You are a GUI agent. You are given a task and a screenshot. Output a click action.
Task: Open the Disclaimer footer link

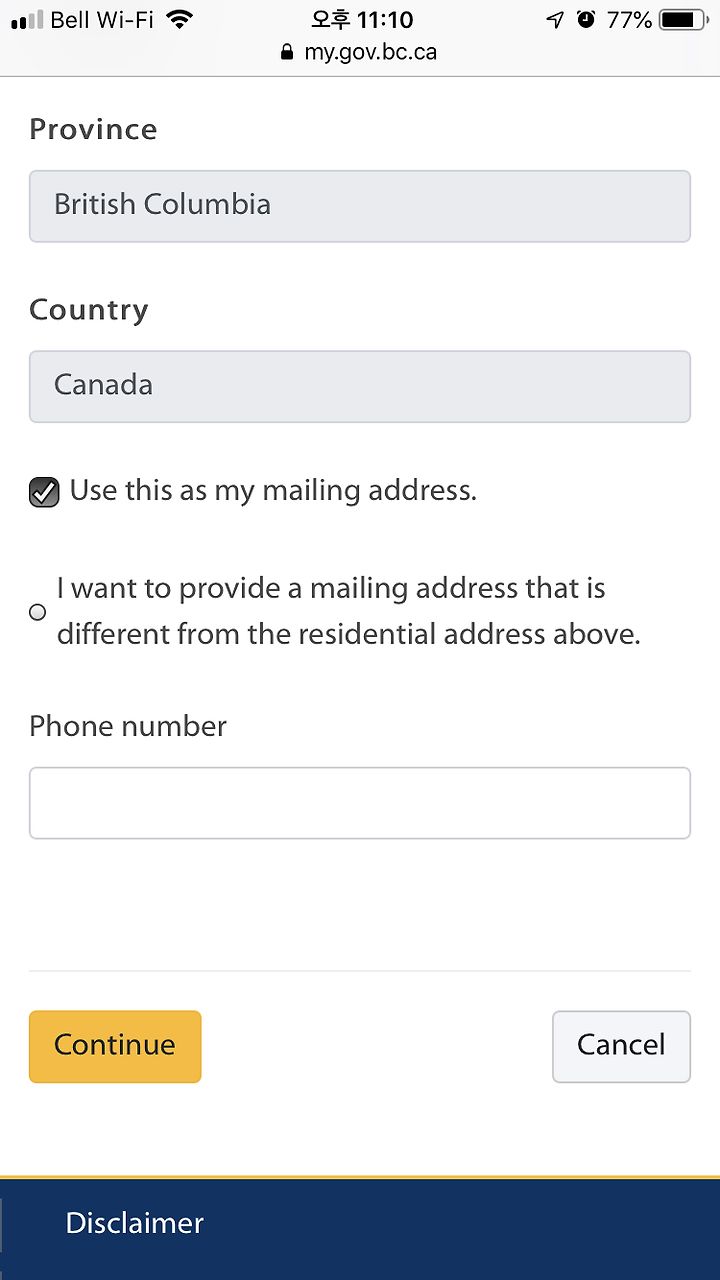pos(135,1223)
